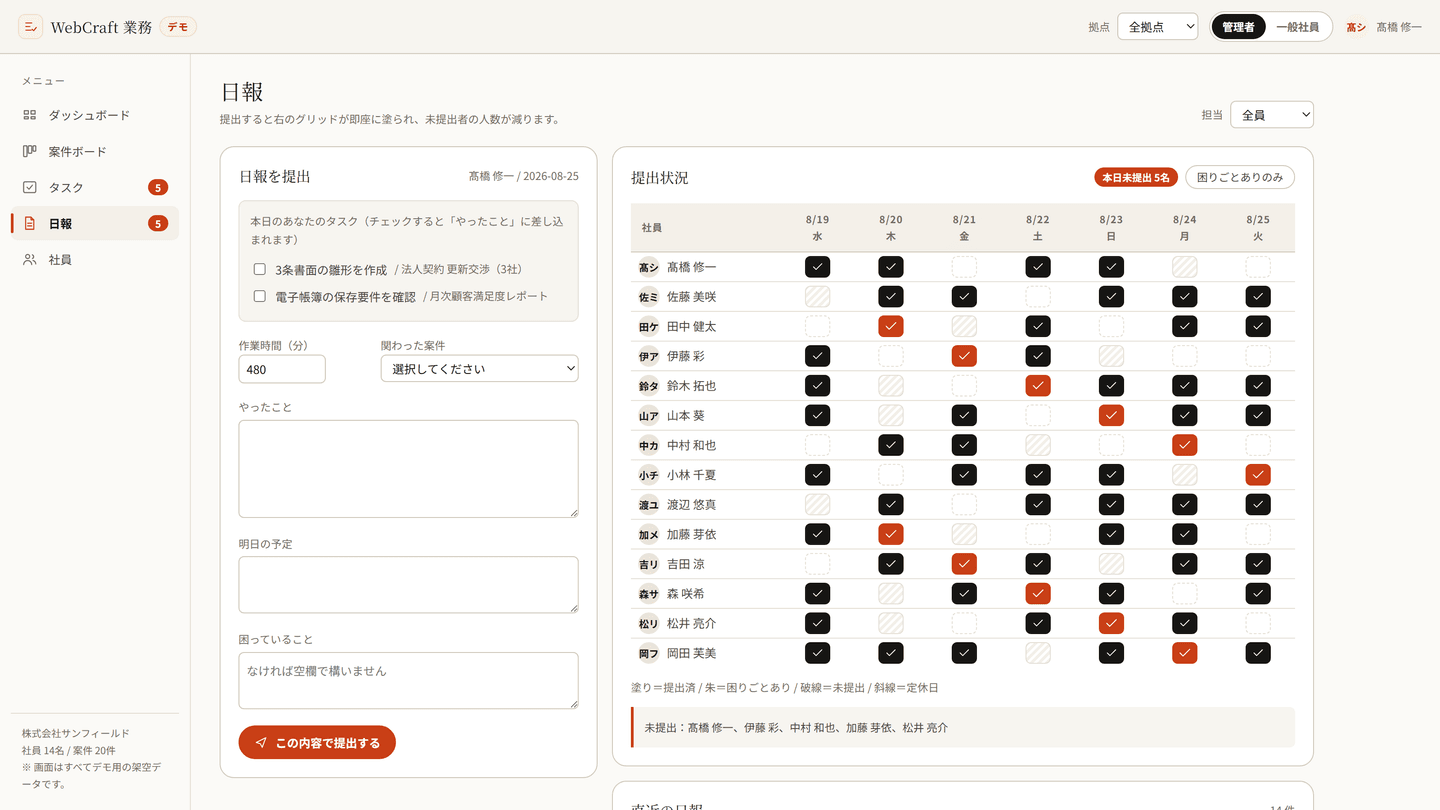The height and width of the screenshot is (810, 1440).
Task: Click the 未提出 names summary line
Action: coord(963,727)
